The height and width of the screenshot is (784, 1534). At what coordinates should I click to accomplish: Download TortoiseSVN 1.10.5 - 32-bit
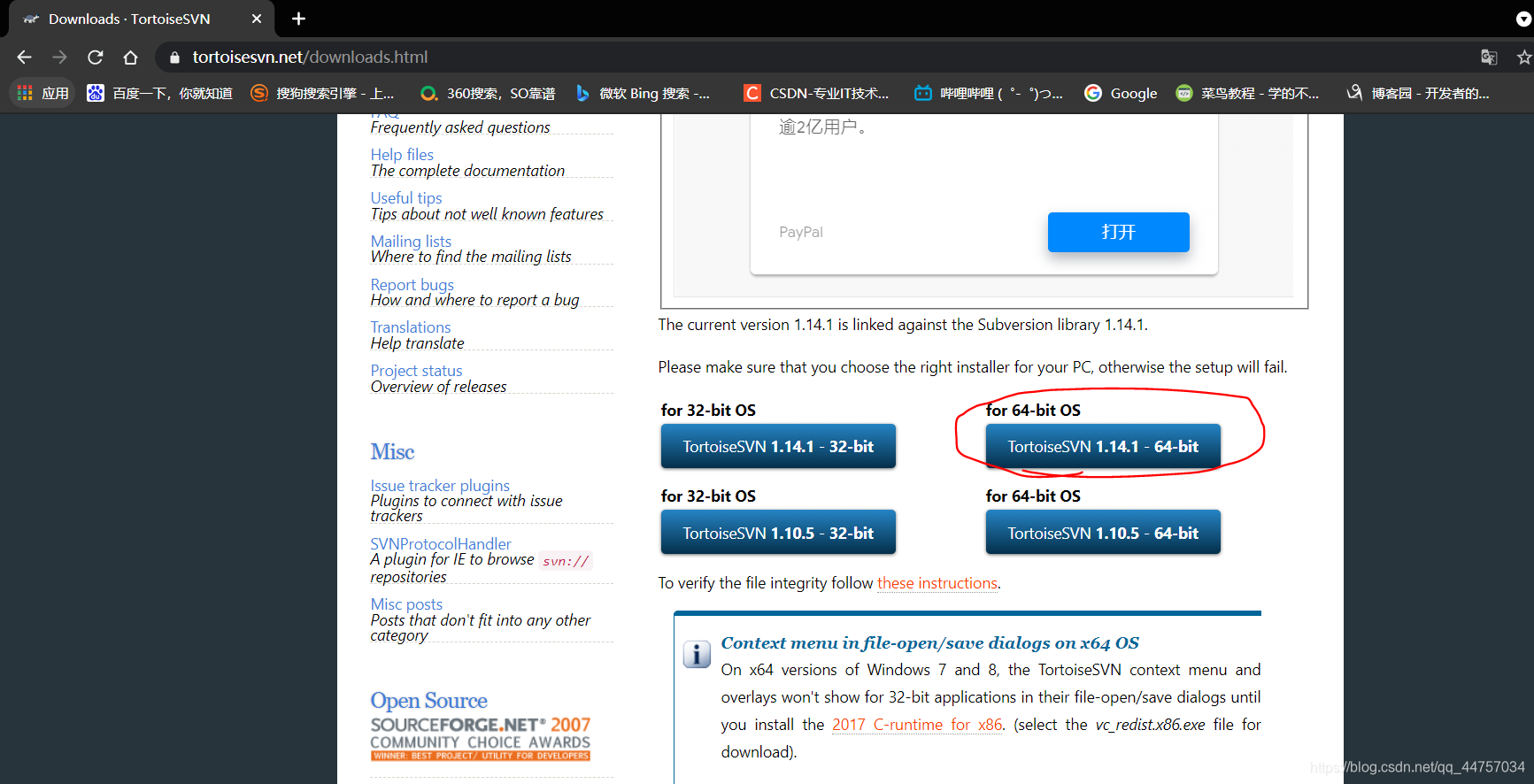[778, 533]
